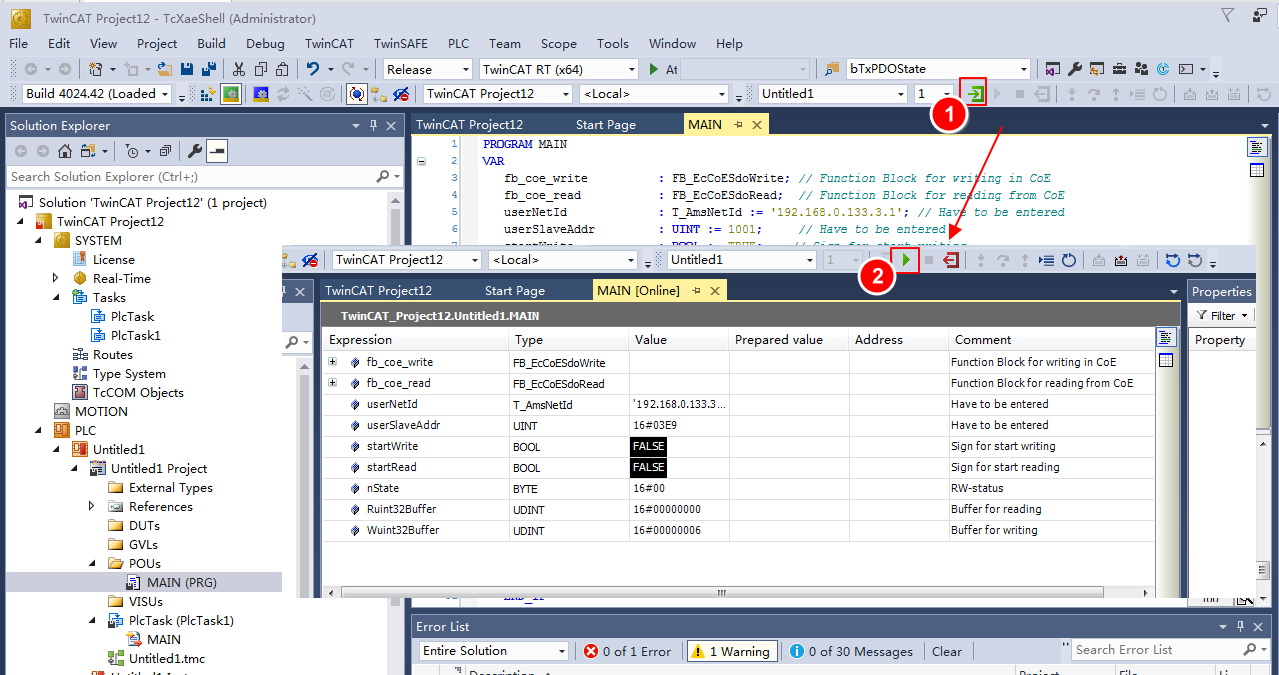The width and height of the screenshot is (1279, 675).
Task: Select MAIN (PRG) in Solution Explorer
Action: tap(182, 582)
